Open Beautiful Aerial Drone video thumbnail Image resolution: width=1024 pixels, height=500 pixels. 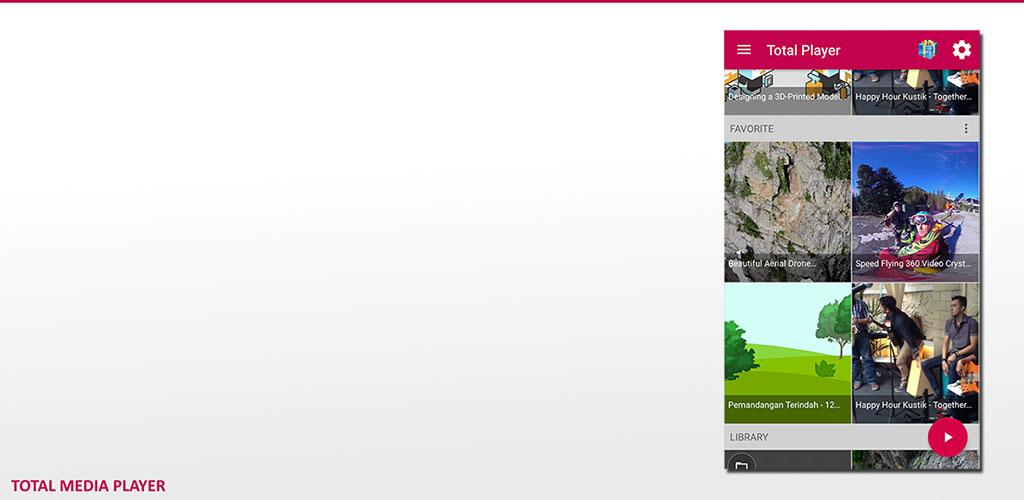pyautogui.click(x=788, y=211)
